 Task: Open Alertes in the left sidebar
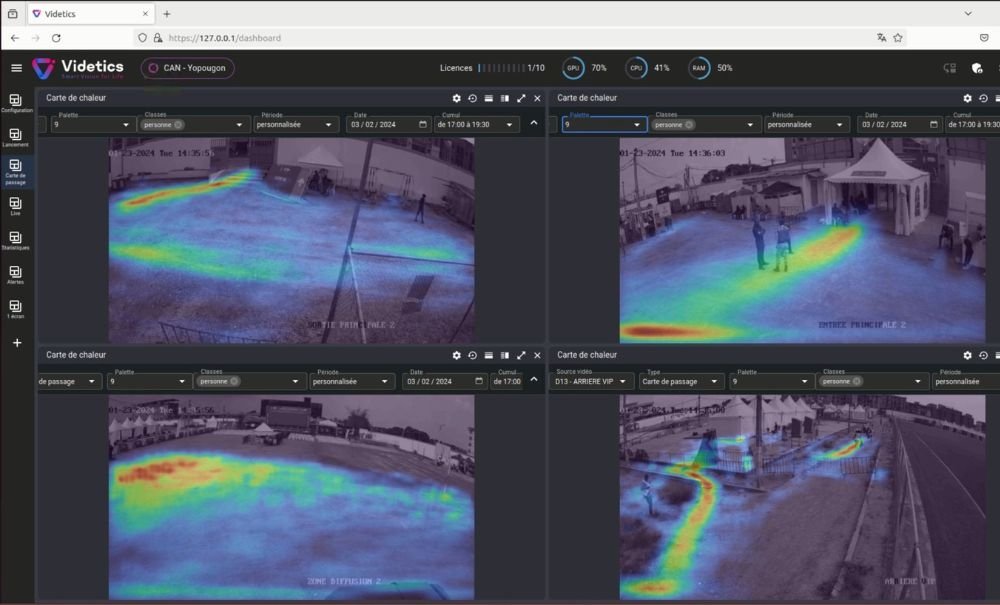click(16, 275)
